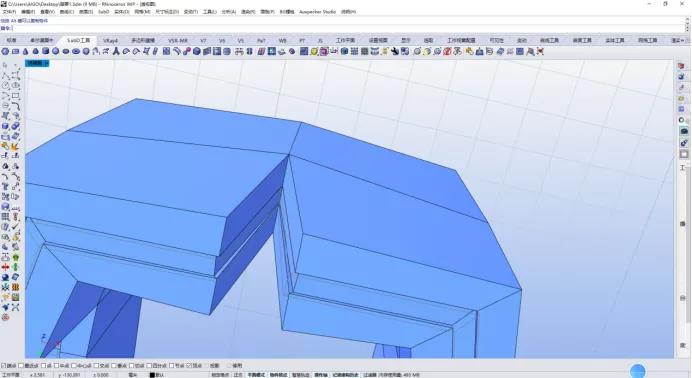This screenshot has height=378, width=692.
Task: Enable the 中点 (Mid) osnap checkbox
Action: pos(56,366)
